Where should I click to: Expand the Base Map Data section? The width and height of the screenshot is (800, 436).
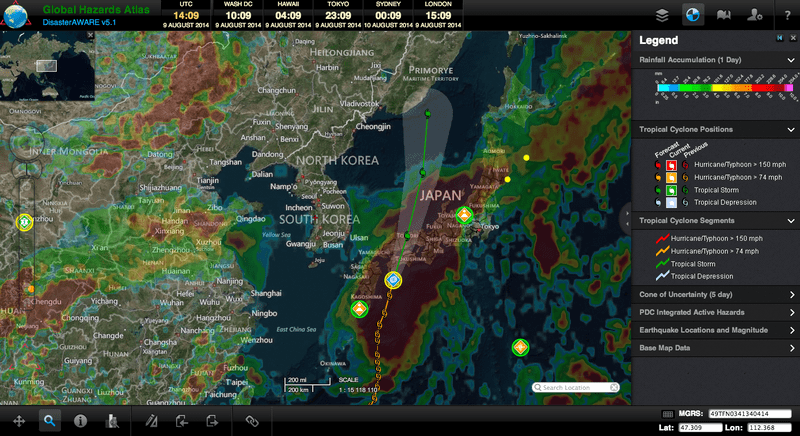pos(791,347)
